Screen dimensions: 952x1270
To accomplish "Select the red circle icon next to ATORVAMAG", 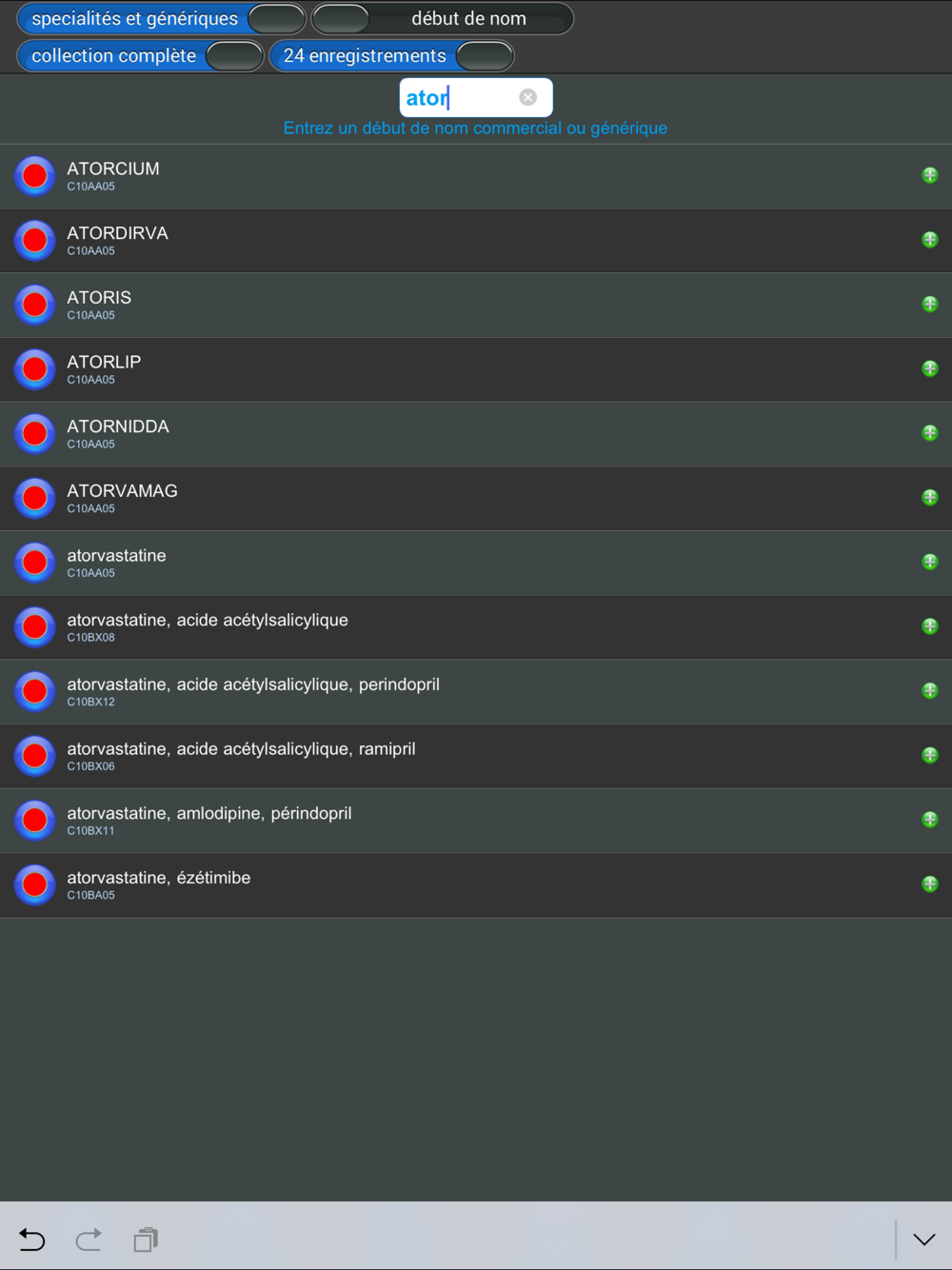I will pos(35,498).
